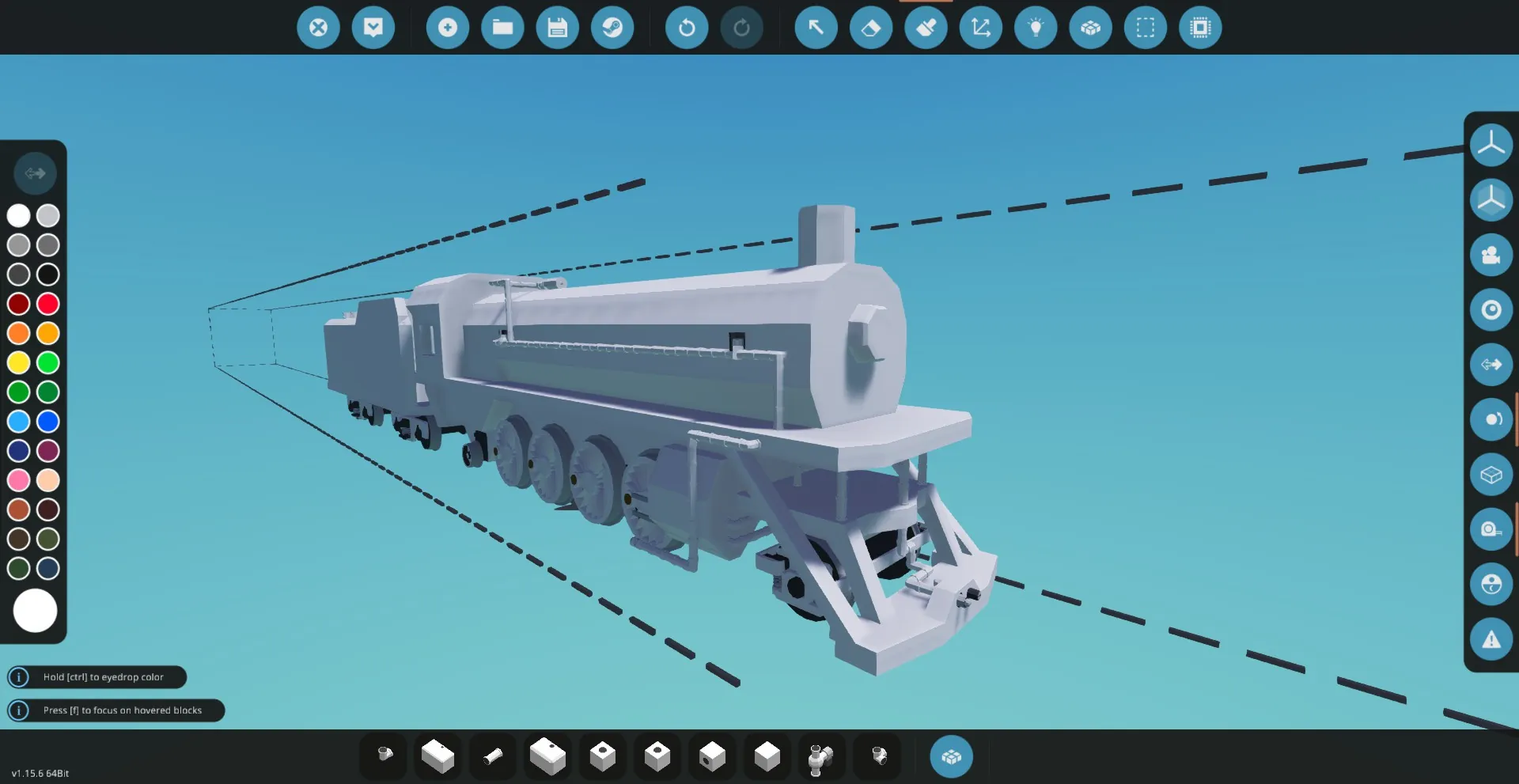The height and width of the screenshot is (784, 1519).
Task: Click the exit X button in toolbar
Action: 318,28
